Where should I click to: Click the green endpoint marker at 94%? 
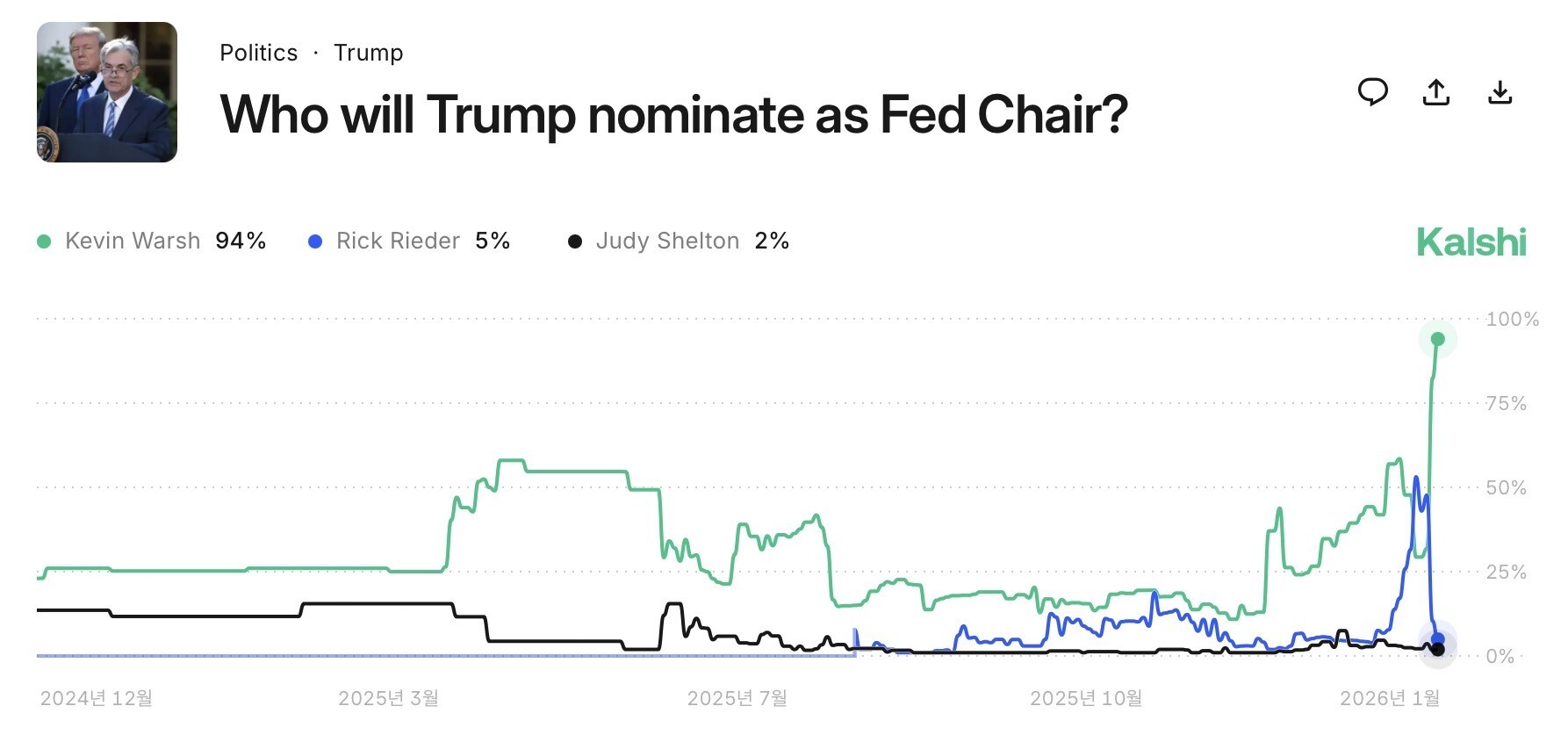click(1438, 339)
